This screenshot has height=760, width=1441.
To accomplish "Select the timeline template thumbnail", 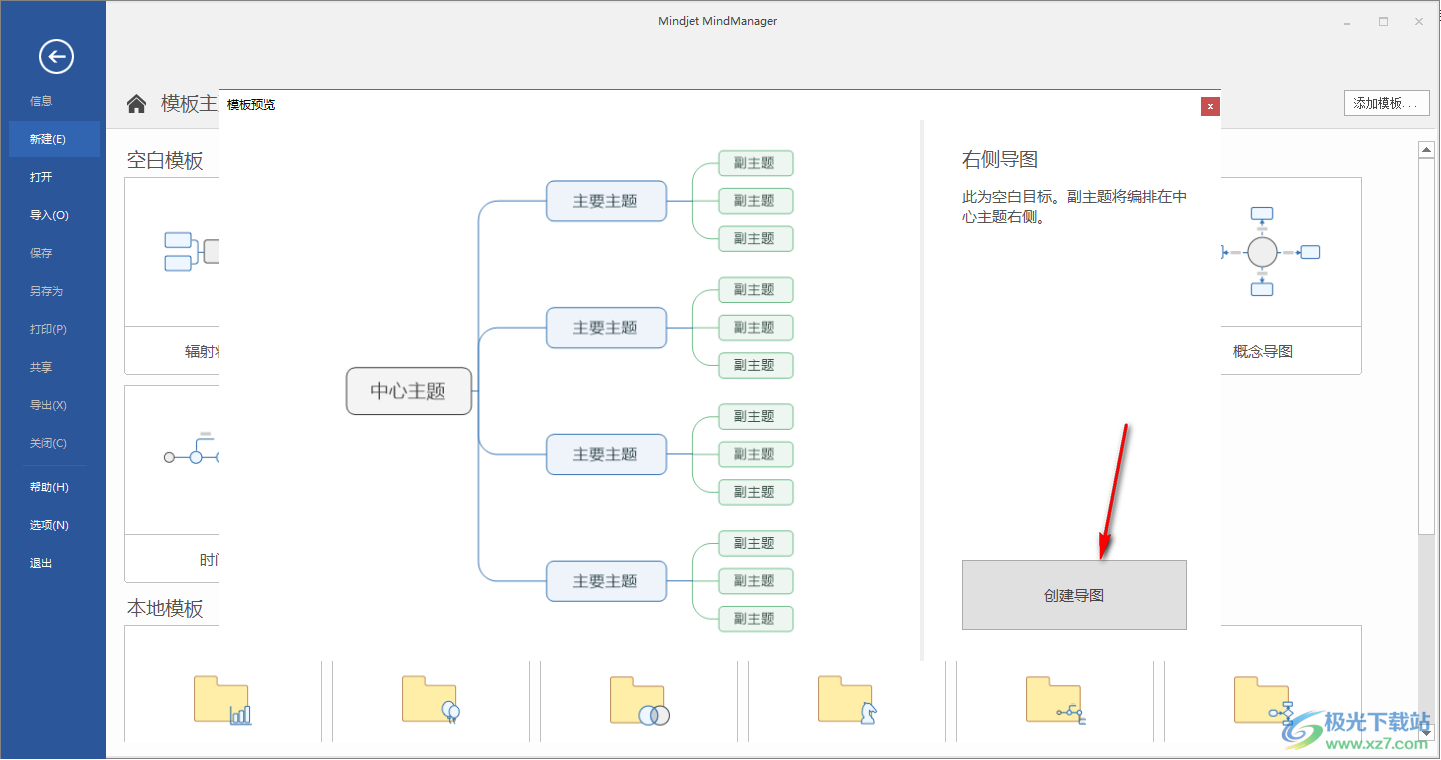I will [172, 484].
